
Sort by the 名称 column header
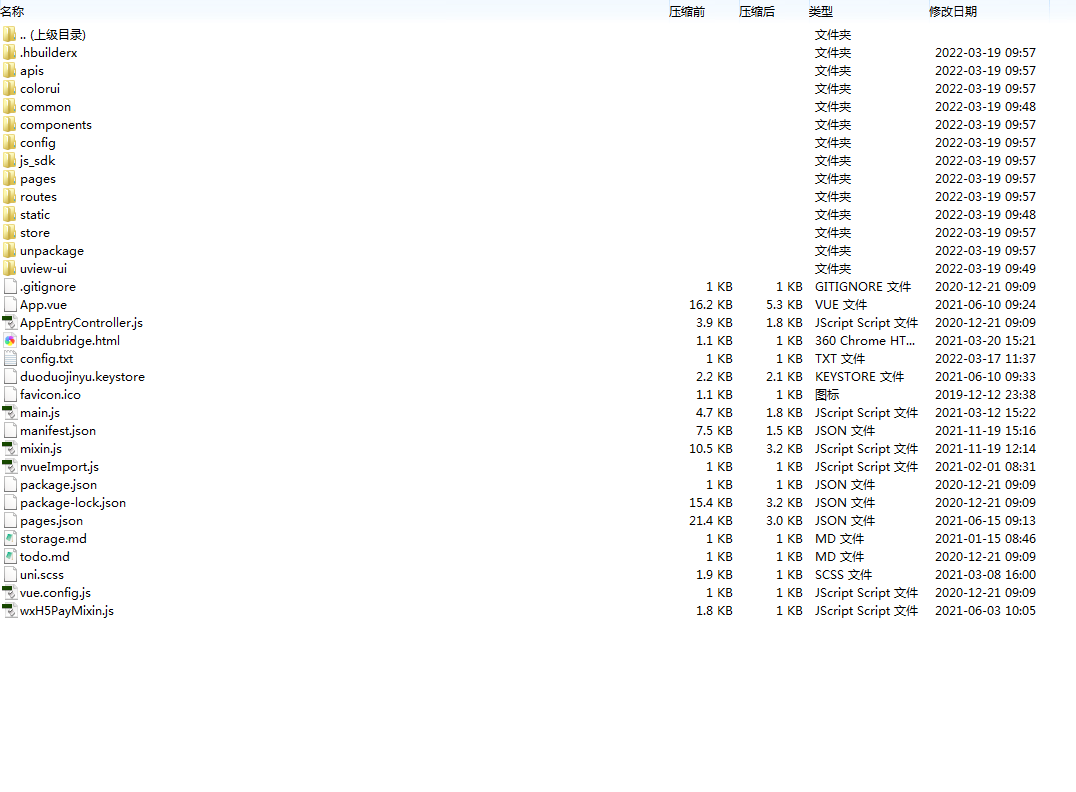[x=12, y=12]
